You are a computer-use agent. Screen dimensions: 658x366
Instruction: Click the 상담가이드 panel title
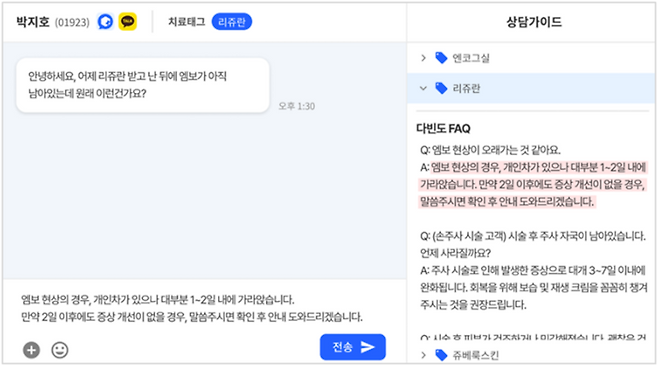(534, 22)
